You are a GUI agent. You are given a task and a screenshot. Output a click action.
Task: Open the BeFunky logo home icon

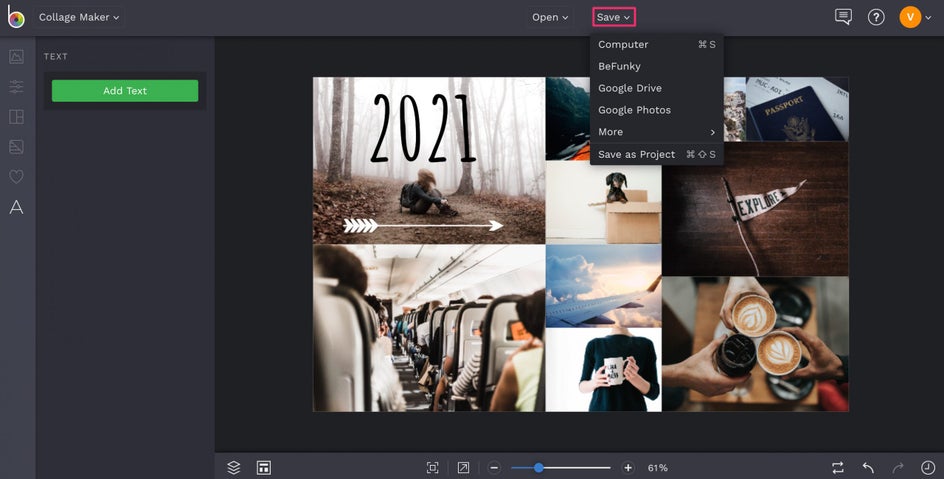coord(16,17)
